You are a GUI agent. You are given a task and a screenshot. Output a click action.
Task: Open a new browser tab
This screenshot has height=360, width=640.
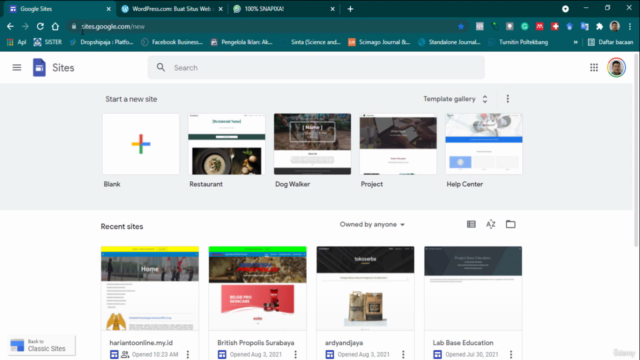pos(350,9)
